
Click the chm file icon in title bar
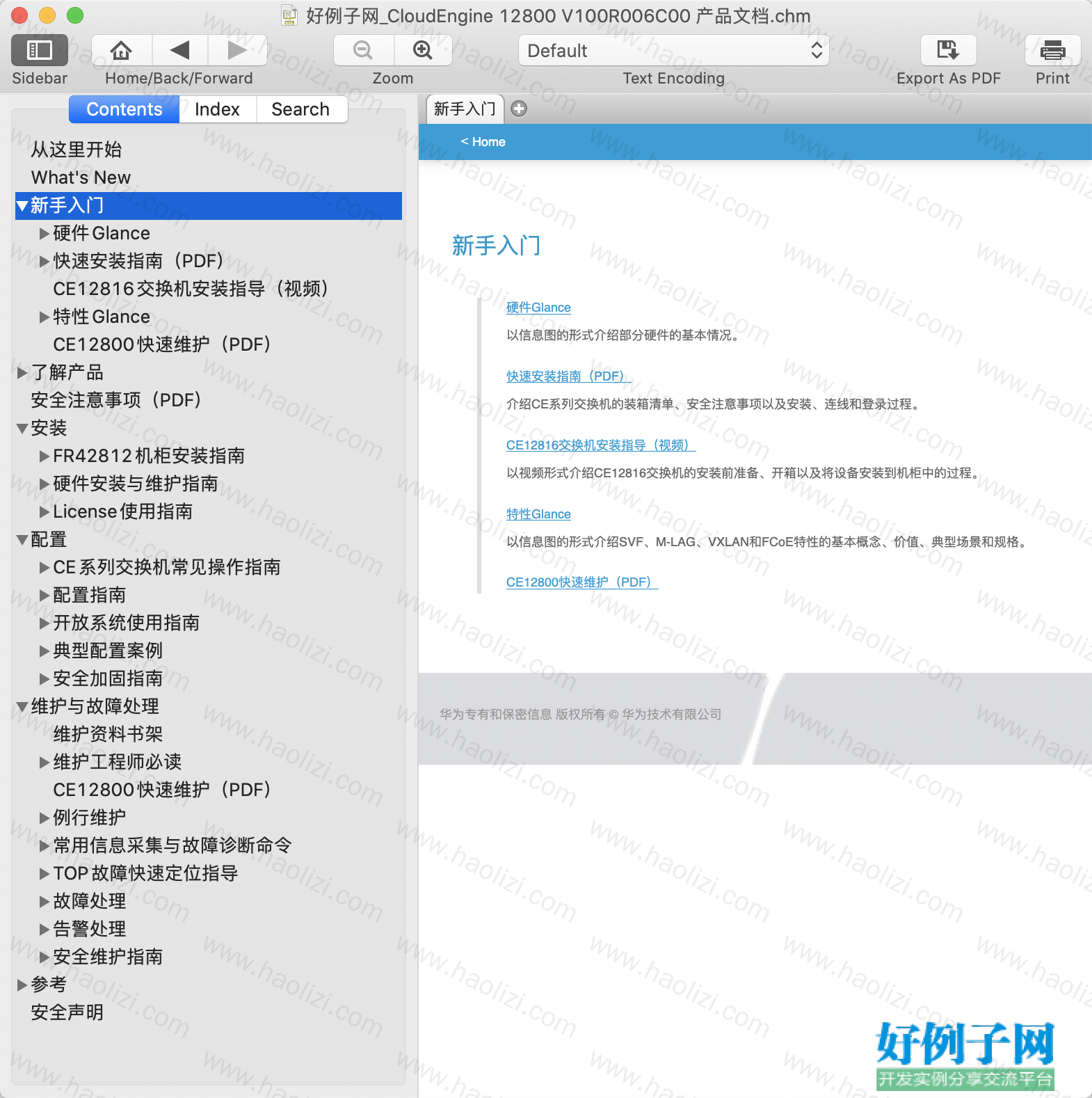289,15
